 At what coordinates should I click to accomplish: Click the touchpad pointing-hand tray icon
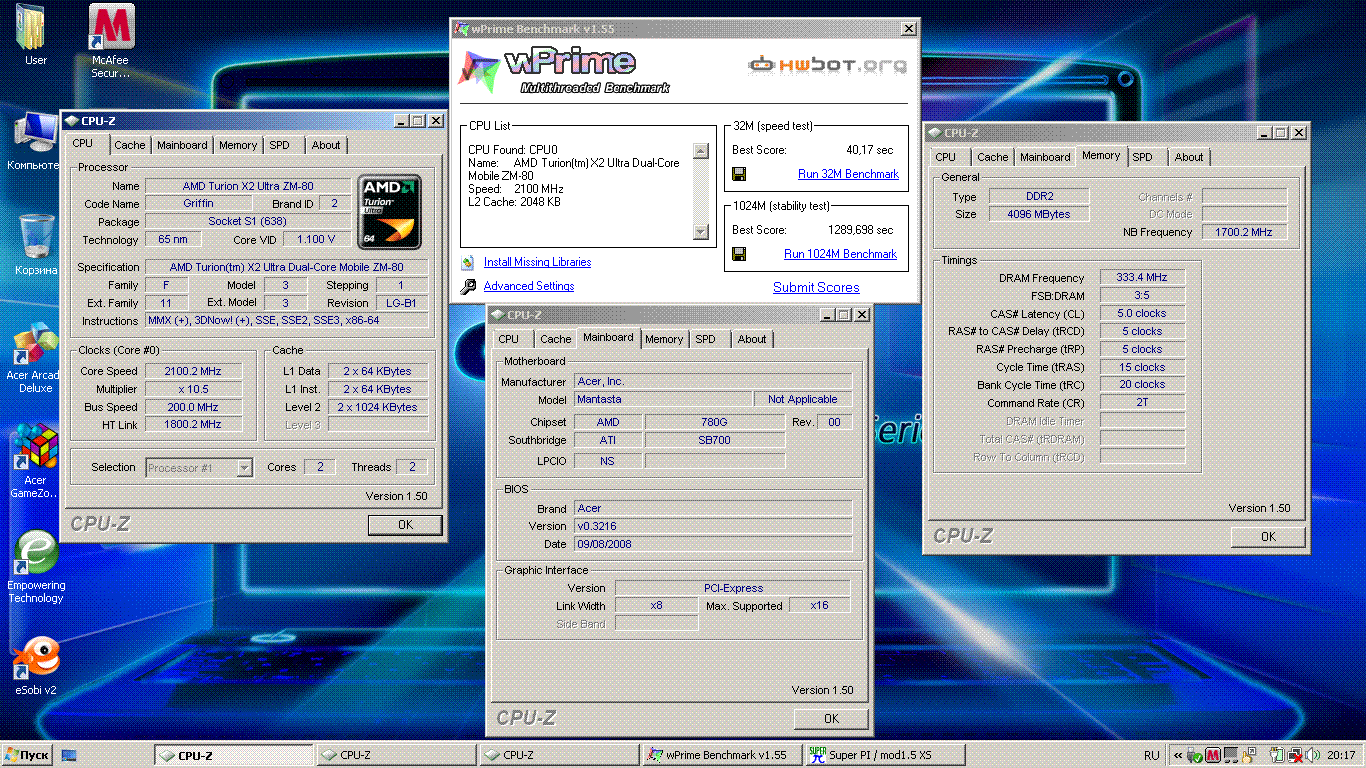click(x=1248, y=756)
